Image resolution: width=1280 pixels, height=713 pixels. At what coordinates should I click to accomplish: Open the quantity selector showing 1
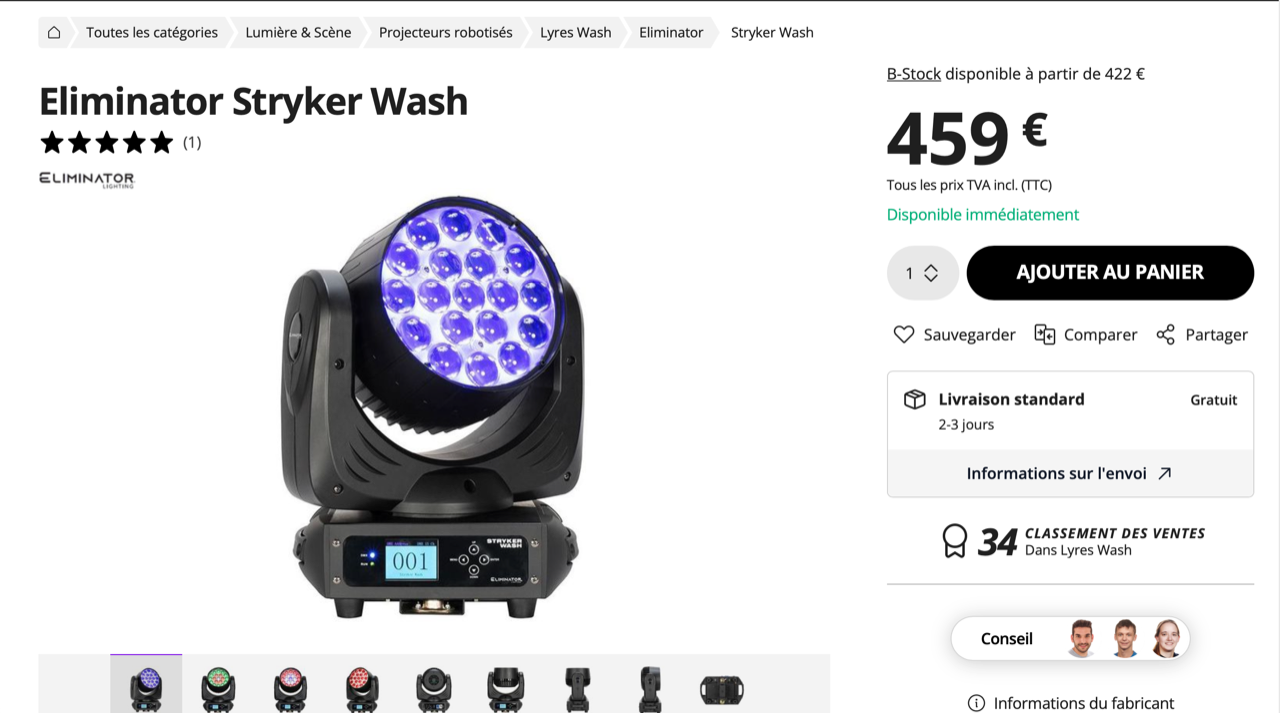click(x=922, y=273)
